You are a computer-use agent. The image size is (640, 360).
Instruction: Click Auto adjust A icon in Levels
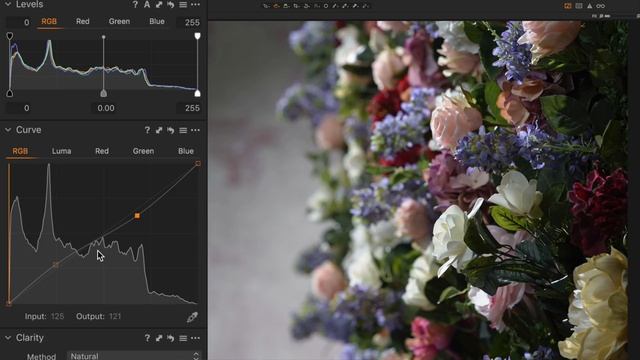coord(147,4)
